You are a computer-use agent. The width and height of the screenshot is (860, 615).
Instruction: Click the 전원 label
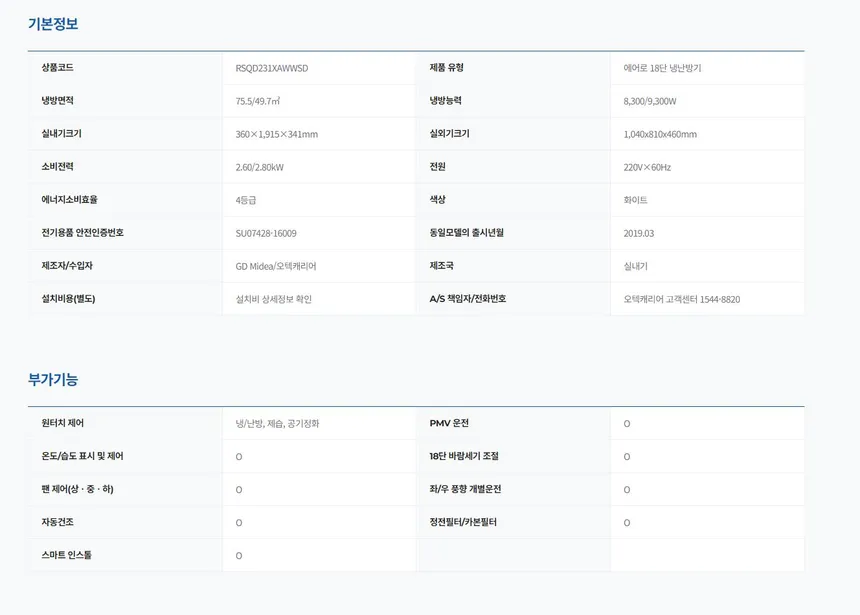pos(438,166)
